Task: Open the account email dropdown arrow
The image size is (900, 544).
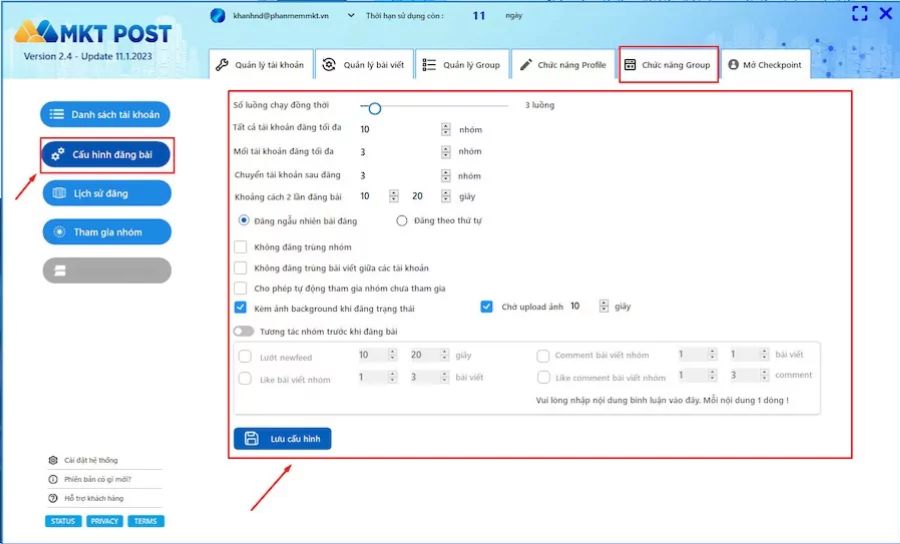Action: [351, 16]
